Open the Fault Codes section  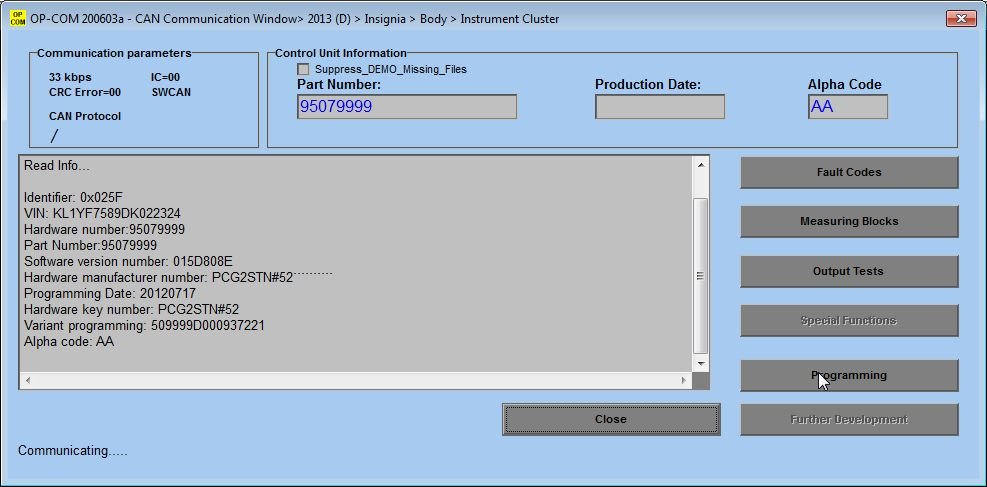tap(848, 172)
